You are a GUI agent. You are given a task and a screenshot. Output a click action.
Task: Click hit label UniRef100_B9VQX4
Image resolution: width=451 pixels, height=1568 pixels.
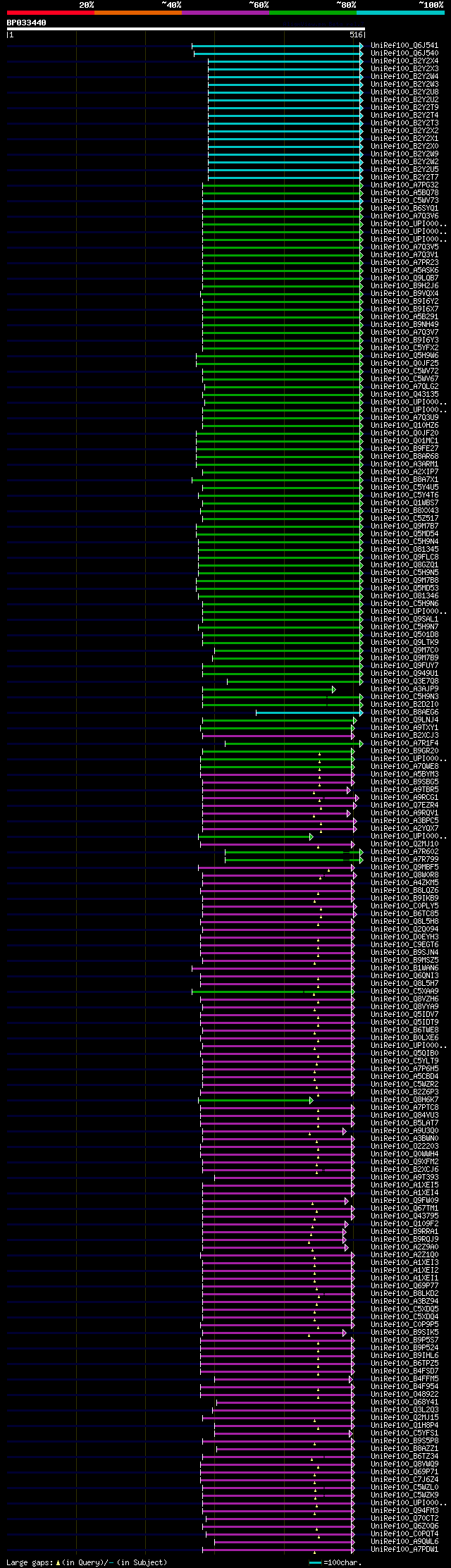click(x=404, y=293)
